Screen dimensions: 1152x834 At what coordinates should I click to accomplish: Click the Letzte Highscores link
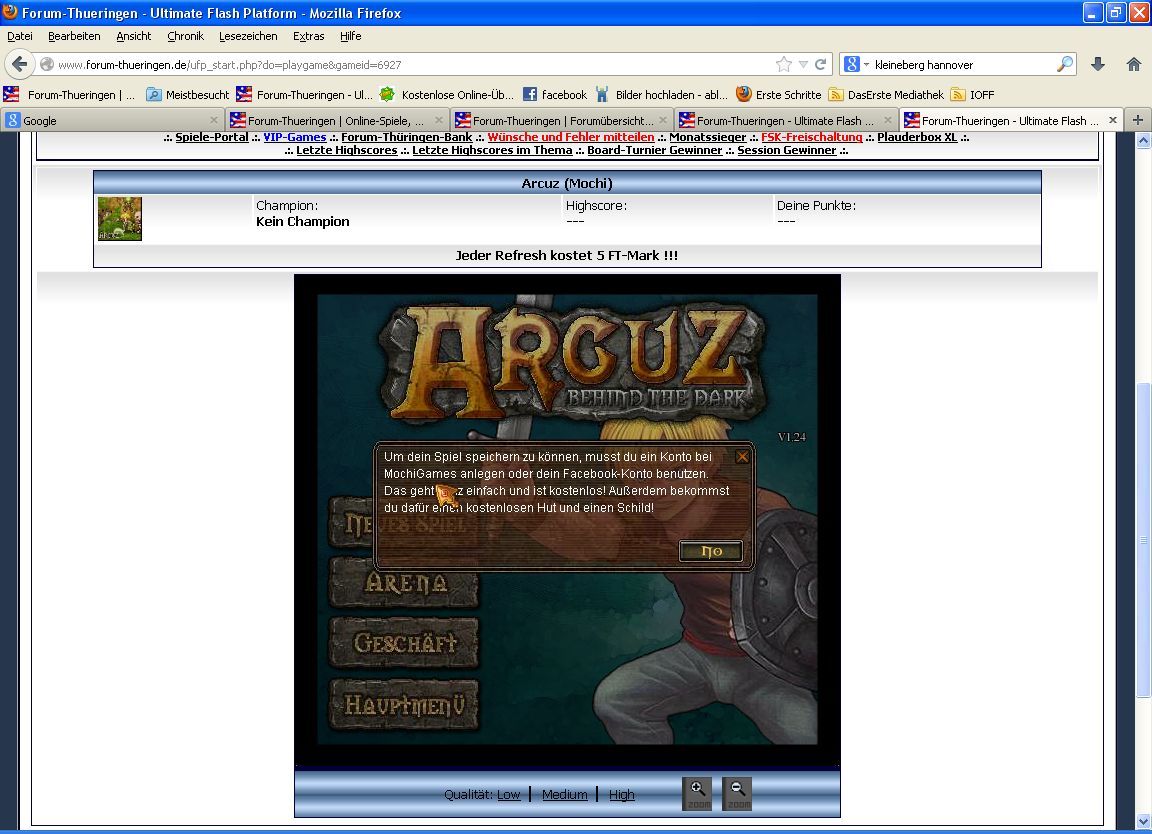(347, 150)
